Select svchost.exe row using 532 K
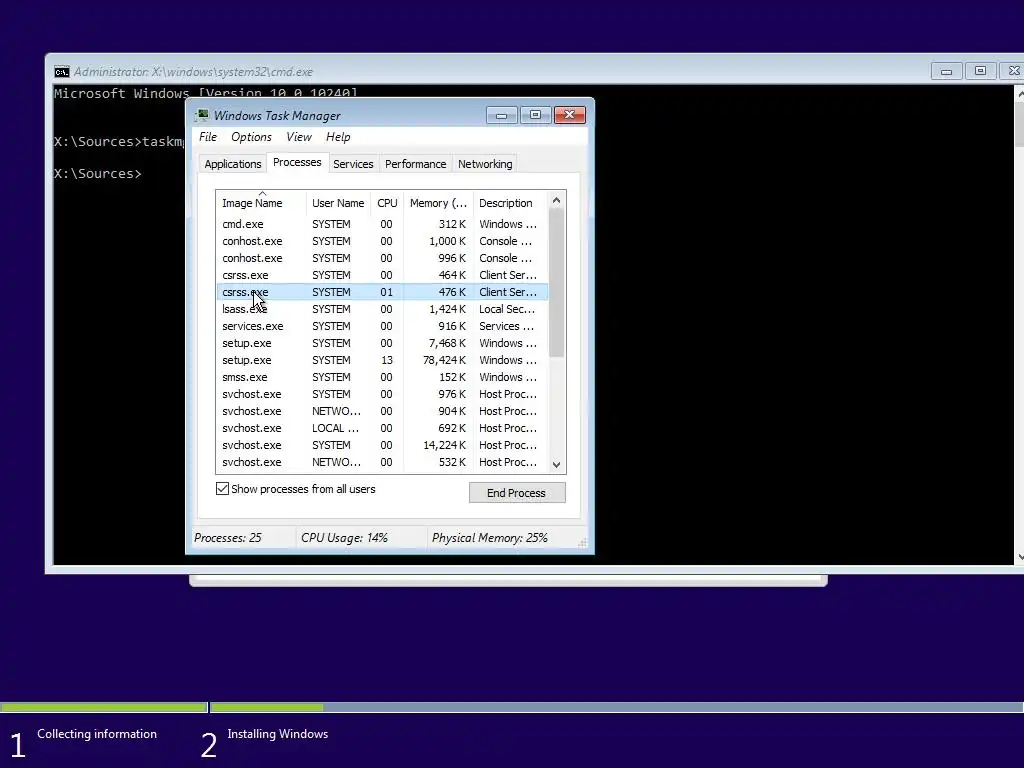1024x768 pixels. click(382, 462)
